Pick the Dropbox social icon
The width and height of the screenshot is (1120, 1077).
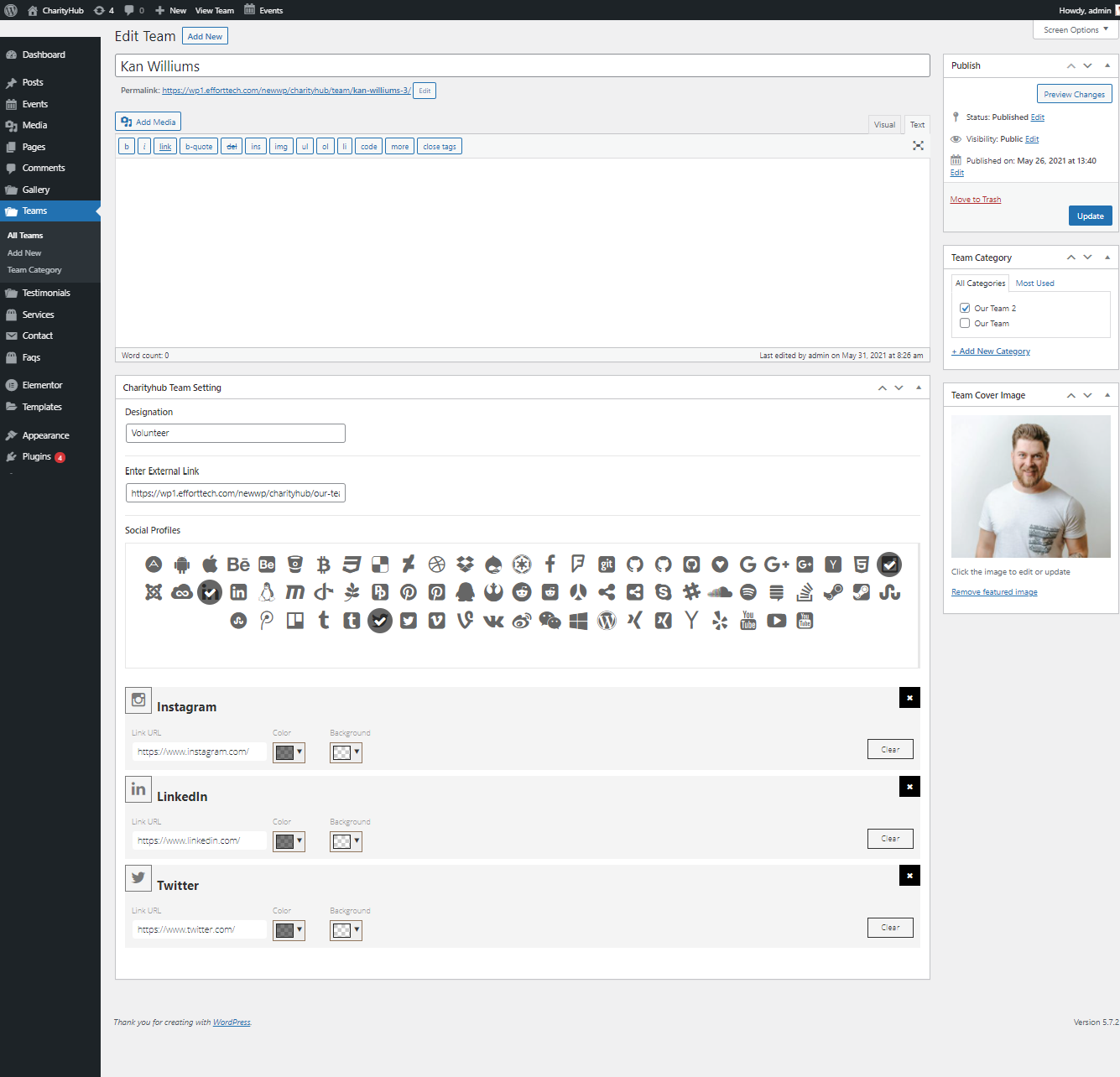466,565
